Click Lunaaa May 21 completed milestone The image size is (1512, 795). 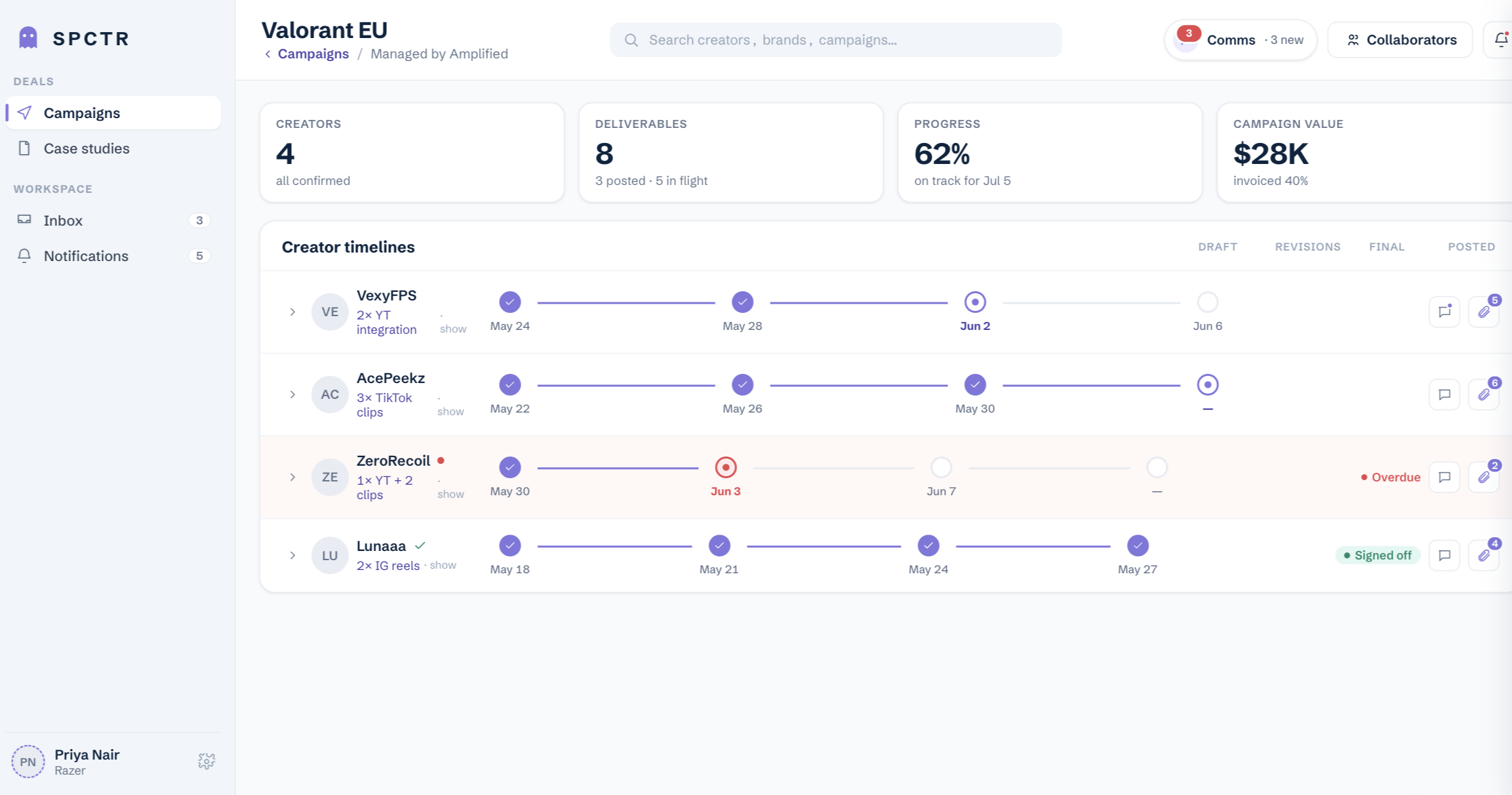tap(719, 545)
